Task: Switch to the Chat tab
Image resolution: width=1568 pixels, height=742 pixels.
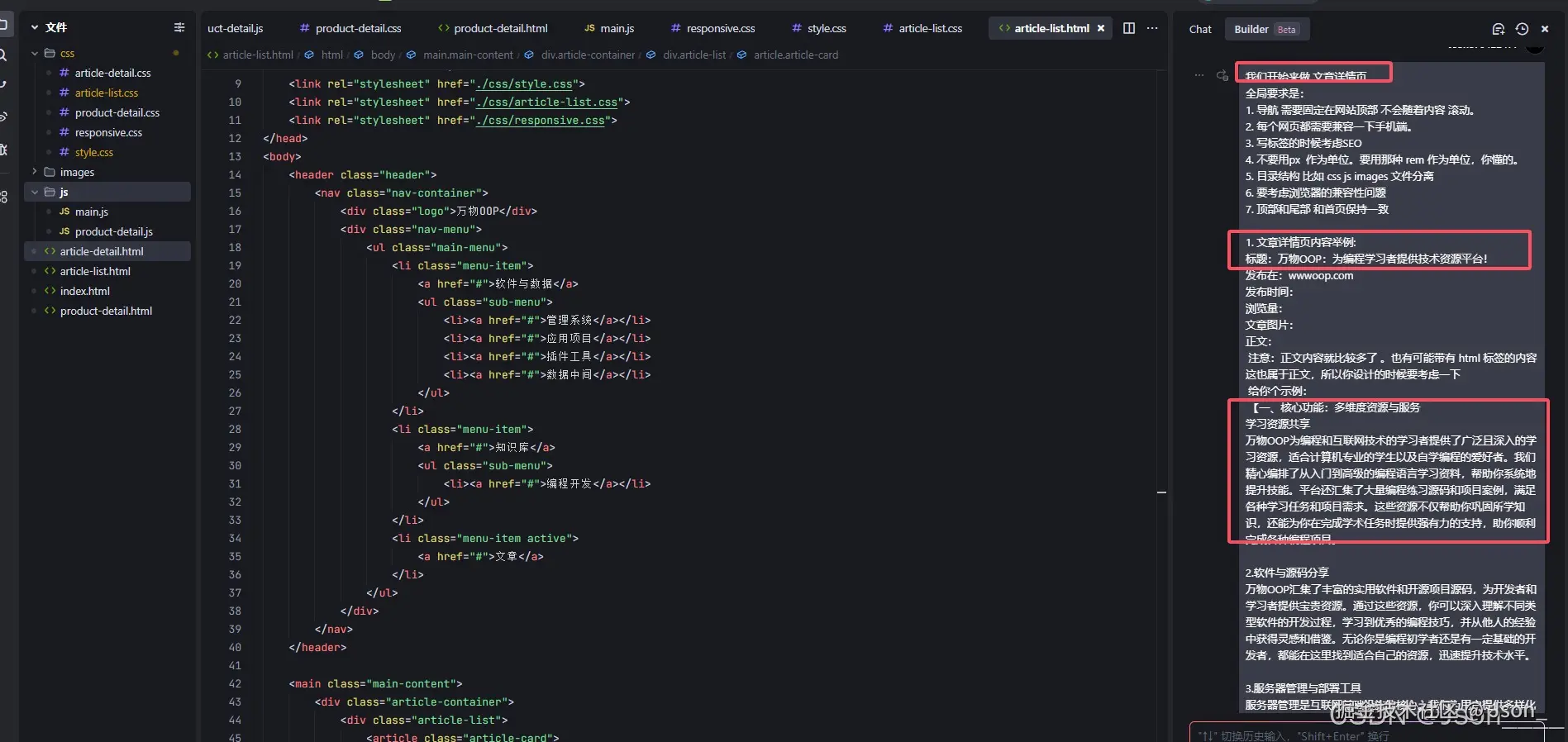Action: (x=1200, y=29)
